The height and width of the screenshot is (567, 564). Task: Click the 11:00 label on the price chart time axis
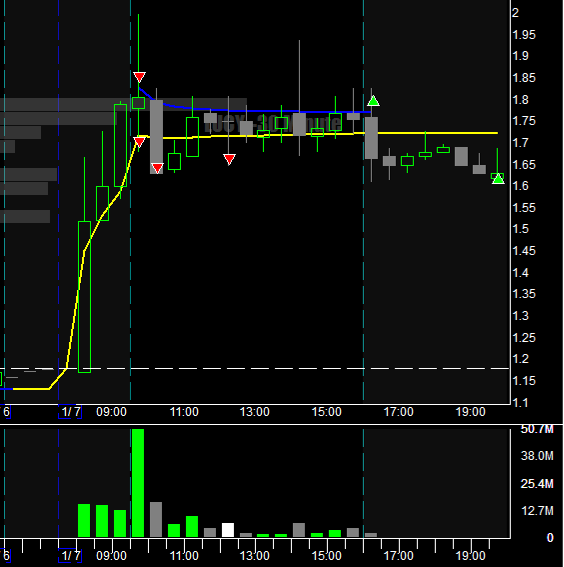point(184,412)
